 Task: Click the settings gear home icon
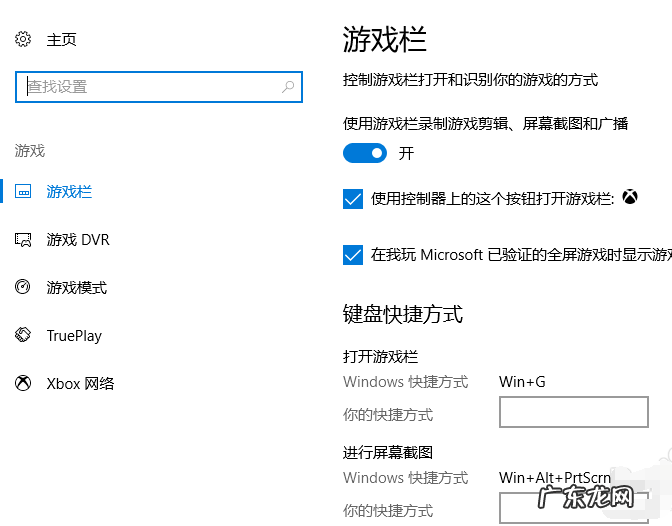pos(23,39)
